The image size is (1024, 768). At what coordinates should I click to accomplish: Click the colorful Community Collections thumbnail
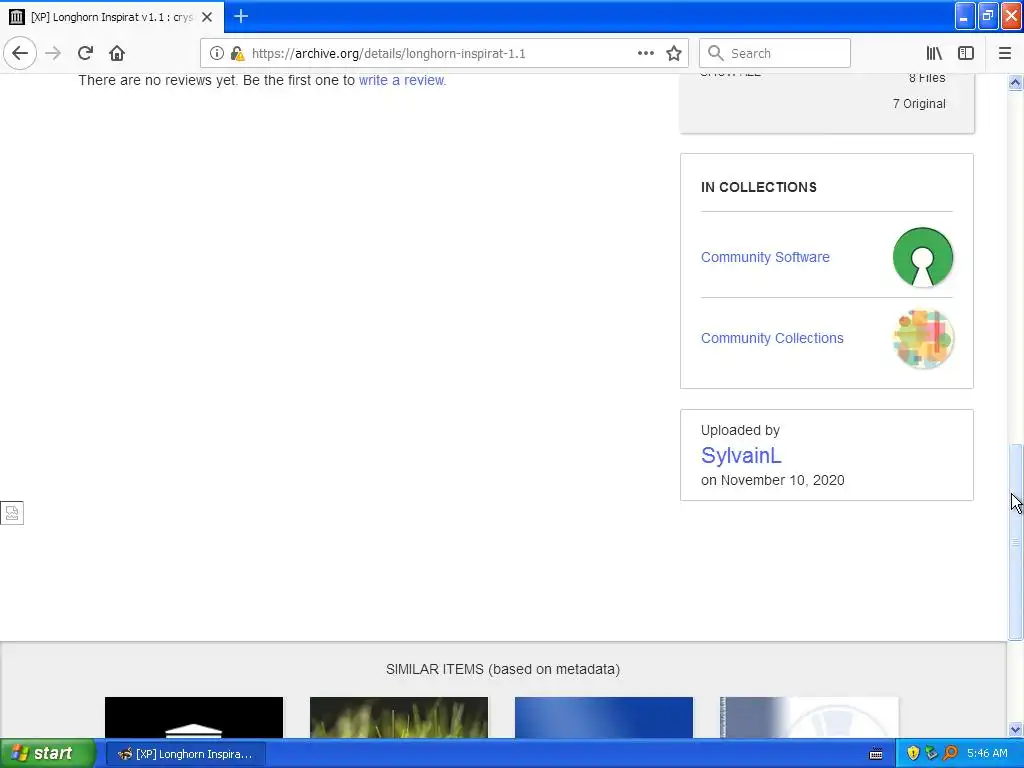[x=923, y=339]
